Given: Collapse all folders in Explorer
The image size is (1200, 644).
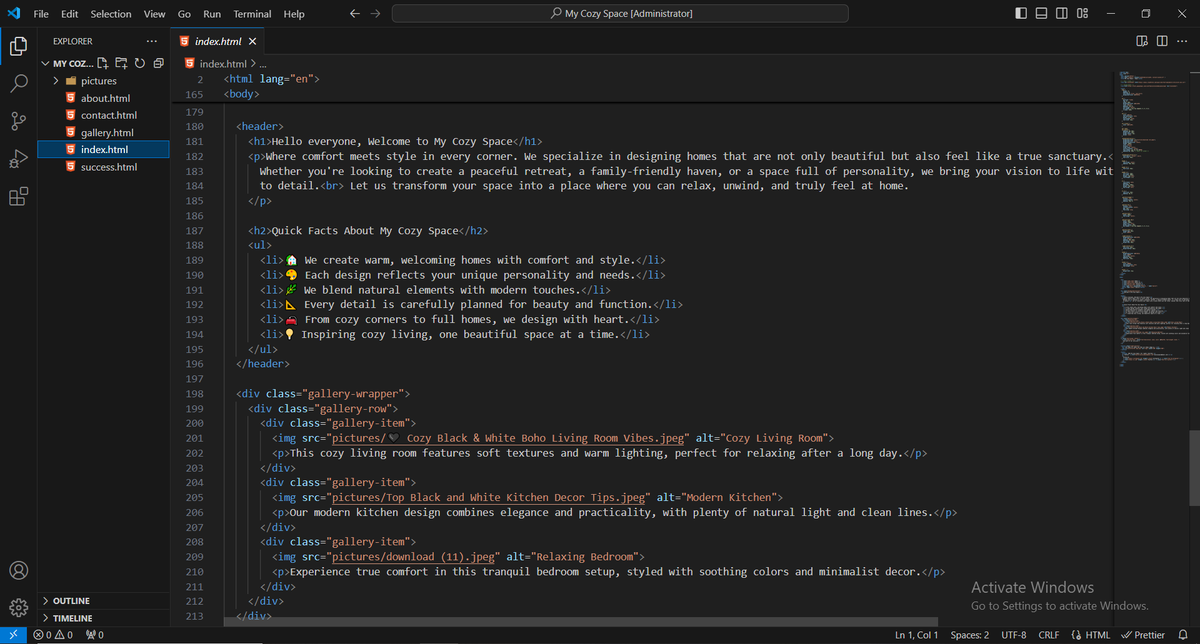Looking at the screenshot, I should click(158, 63).
